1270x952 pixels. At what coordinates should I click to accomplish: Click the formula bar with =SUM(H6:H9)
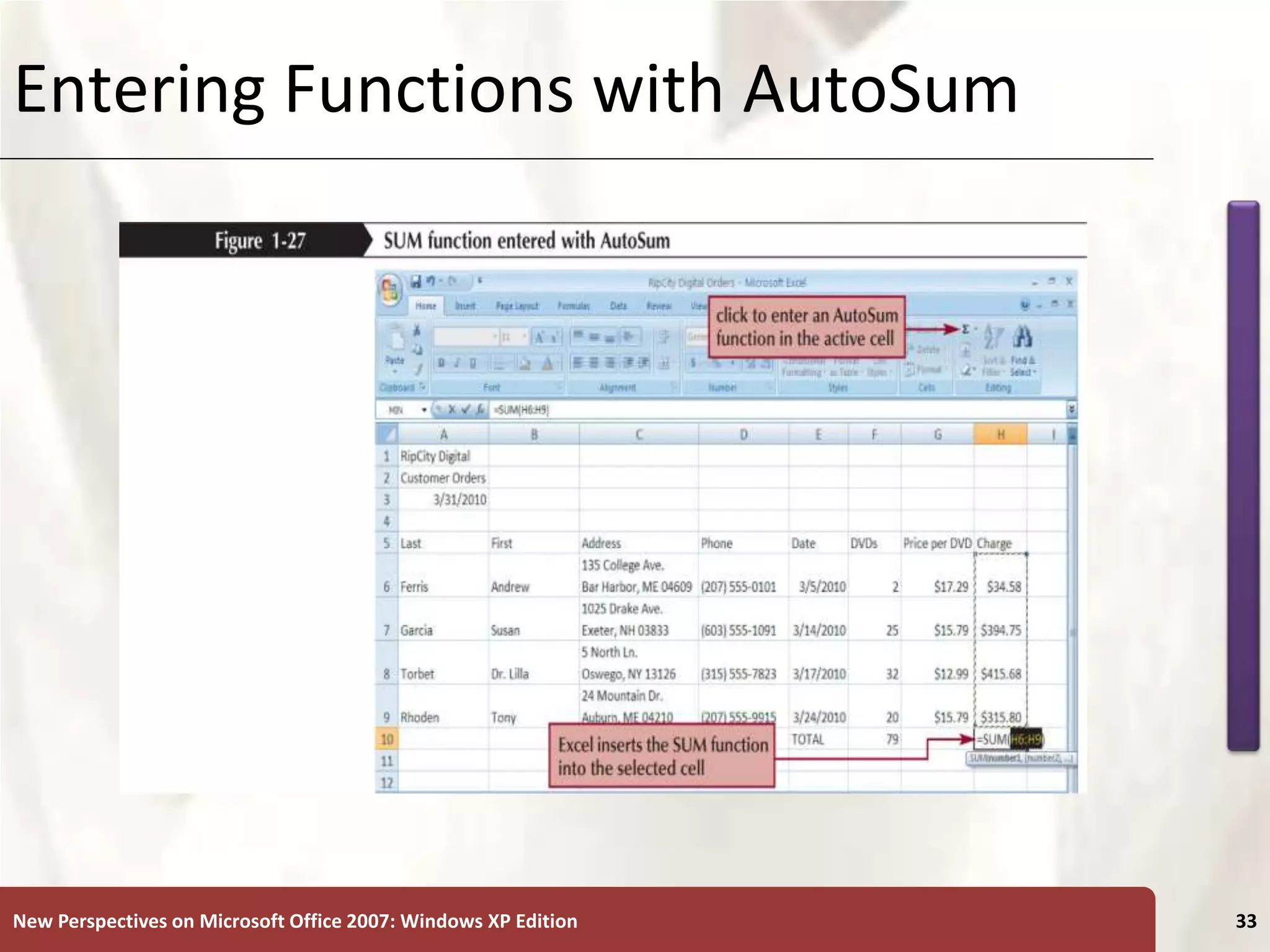pyautogui.click(x=778, y=409)
